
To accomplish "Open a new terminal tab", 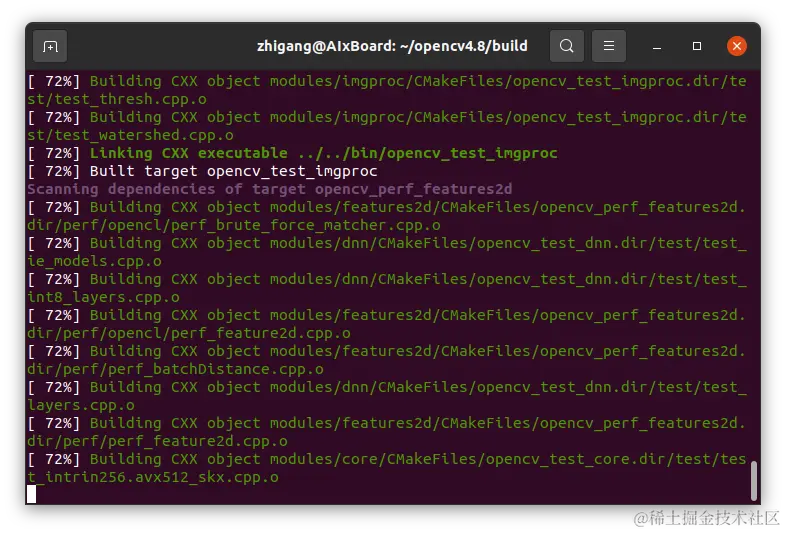I will pyautogui.click(x=50, y=46).
